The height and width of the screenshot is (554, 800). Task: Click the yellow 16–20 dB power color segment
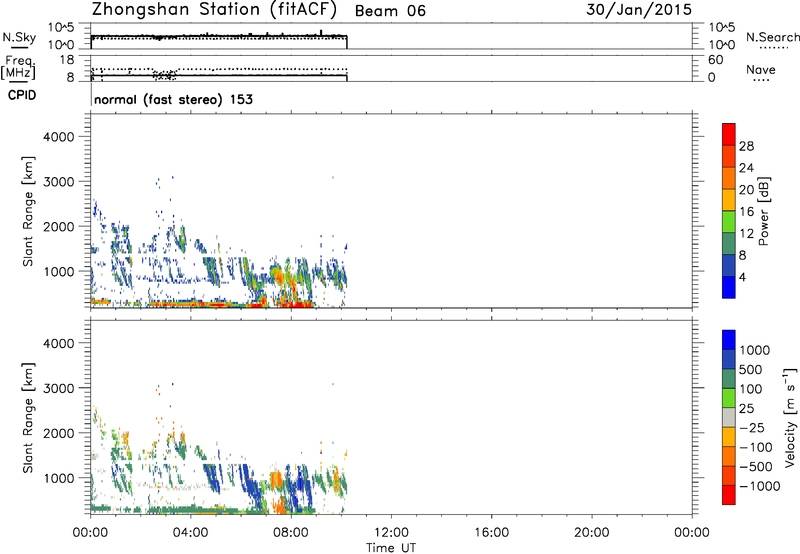(729, 199)
